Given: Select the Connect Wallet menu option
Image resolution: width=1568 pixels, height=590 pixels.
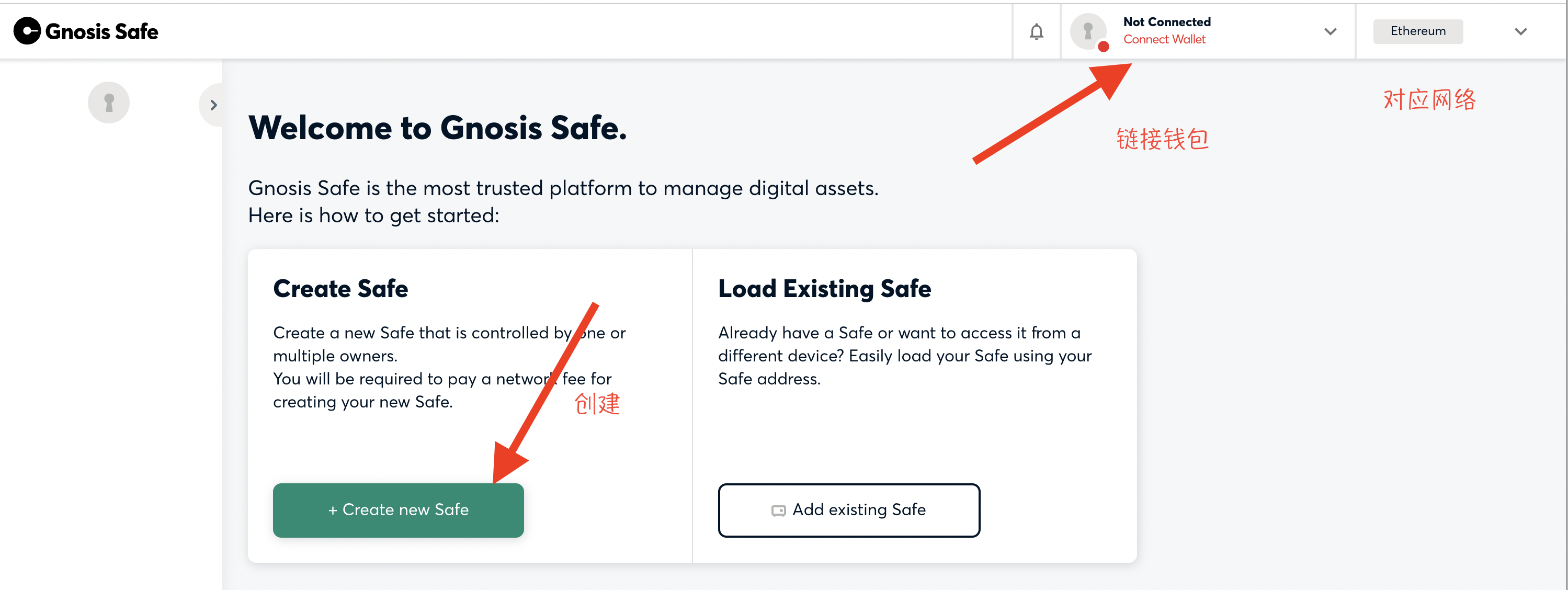Looking at the screenshot, I should pos(1163,39).
